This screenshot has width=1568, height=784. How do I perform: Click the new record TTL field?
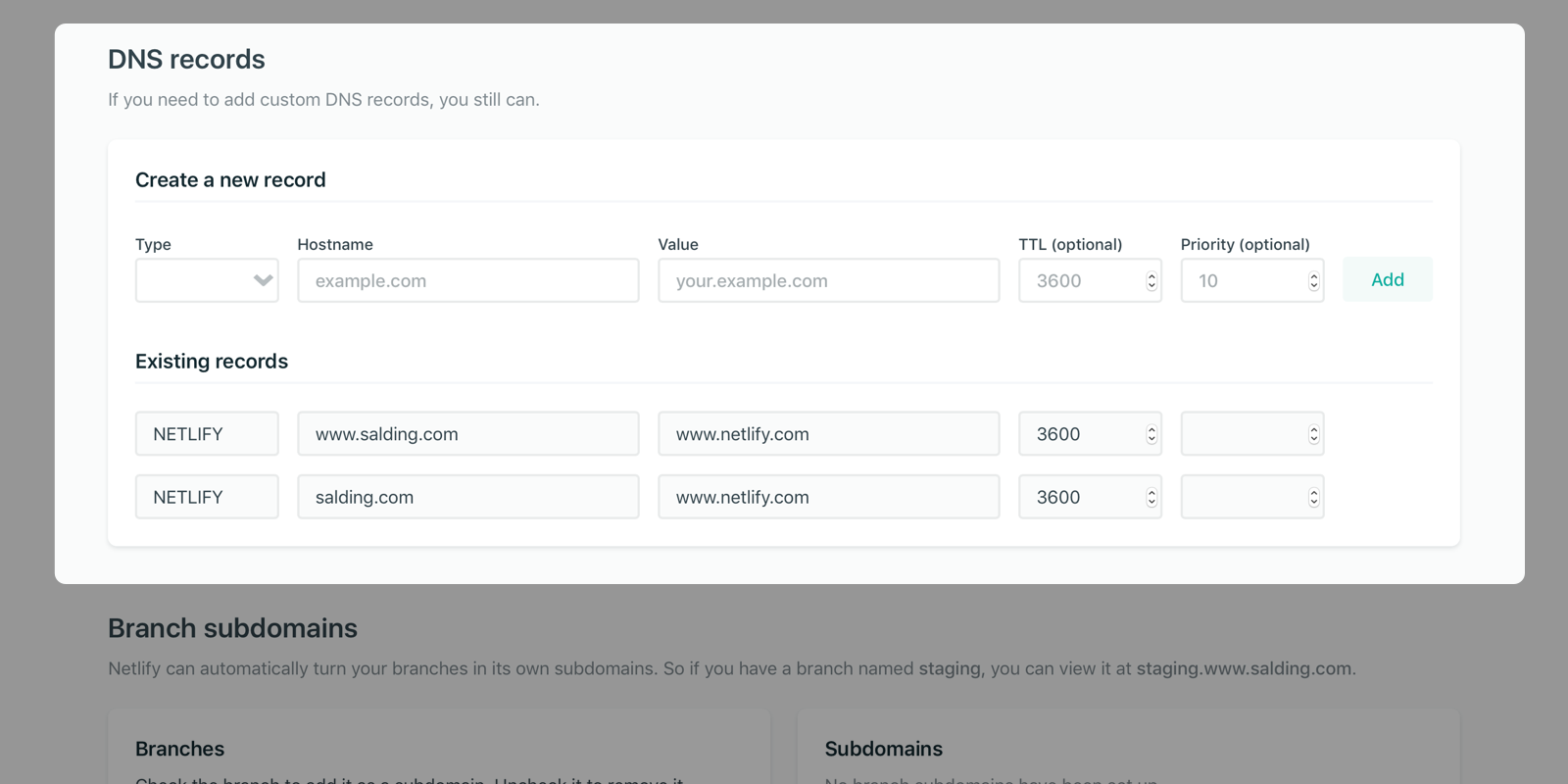1078,280
